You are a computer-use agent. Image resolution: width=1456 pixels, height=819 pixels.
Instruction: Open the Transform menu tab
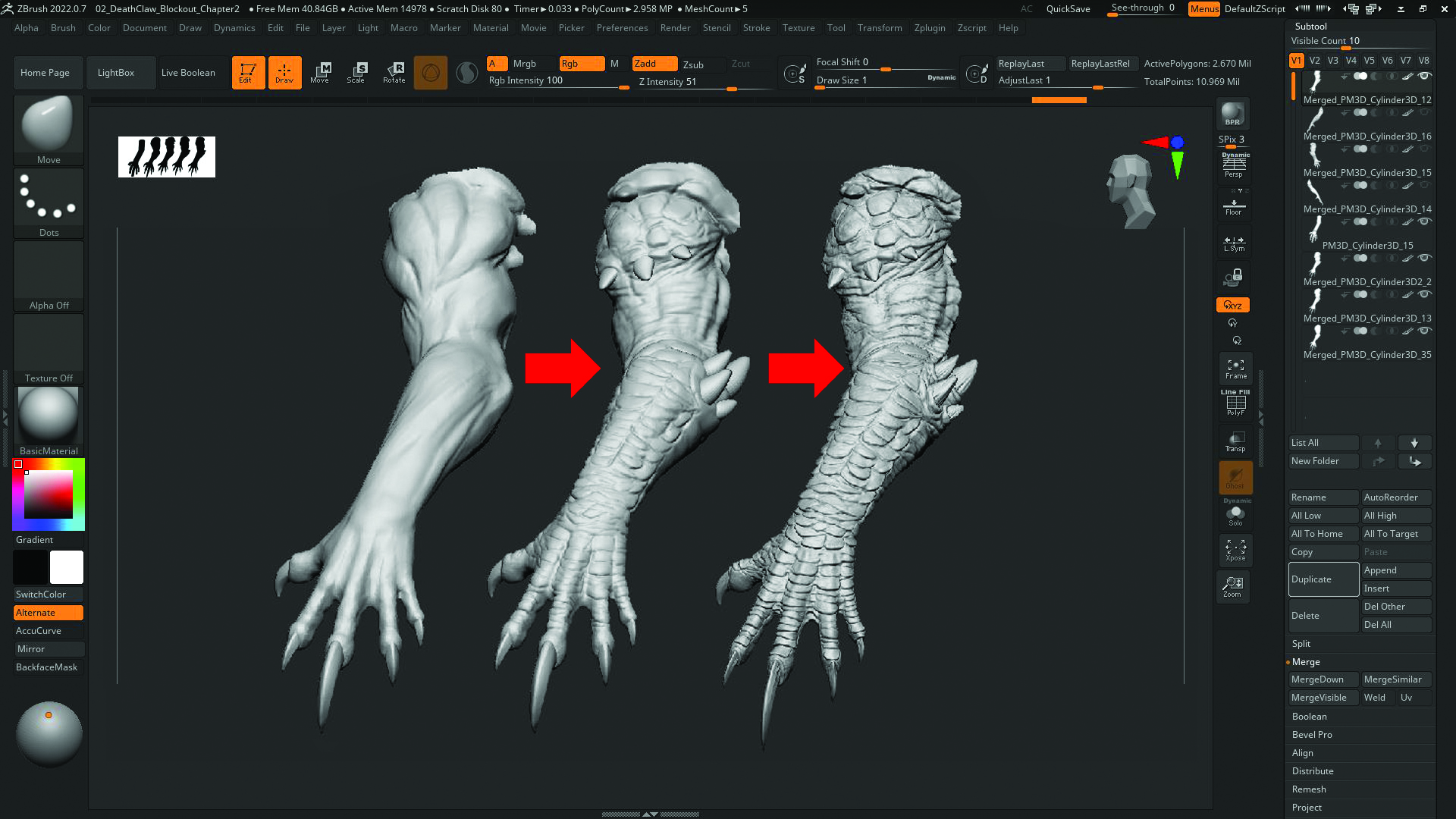tap(880, 27)
